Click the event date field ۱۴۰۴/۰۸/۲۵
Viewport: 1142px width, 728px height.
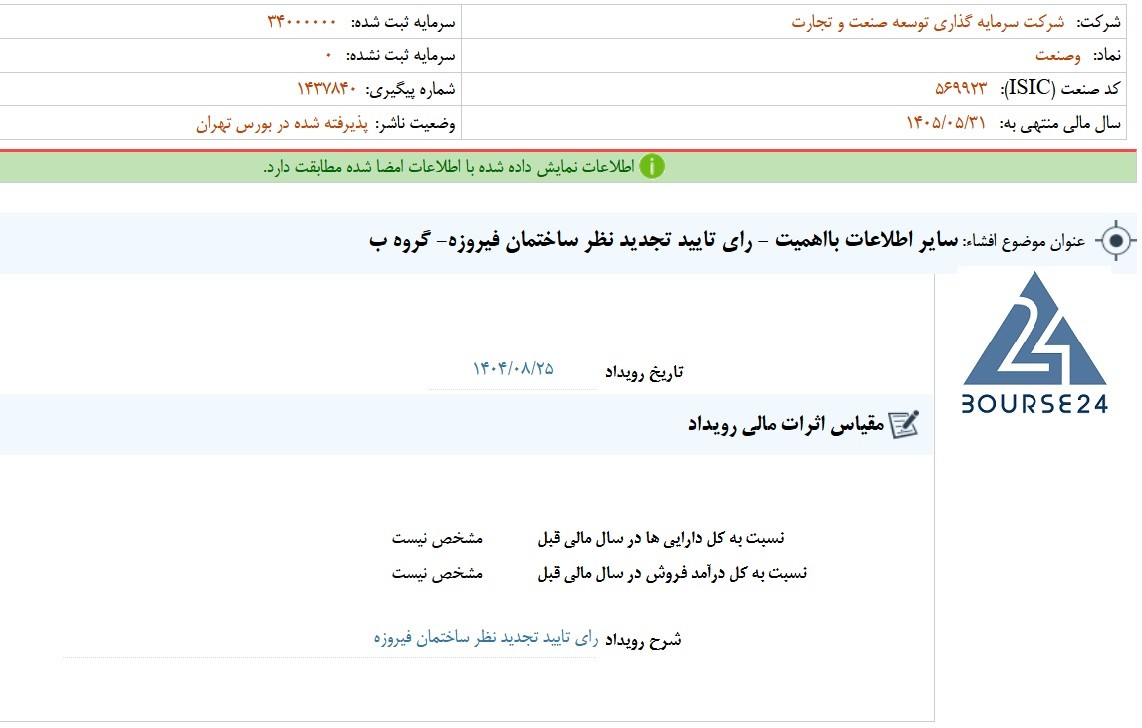513,369
